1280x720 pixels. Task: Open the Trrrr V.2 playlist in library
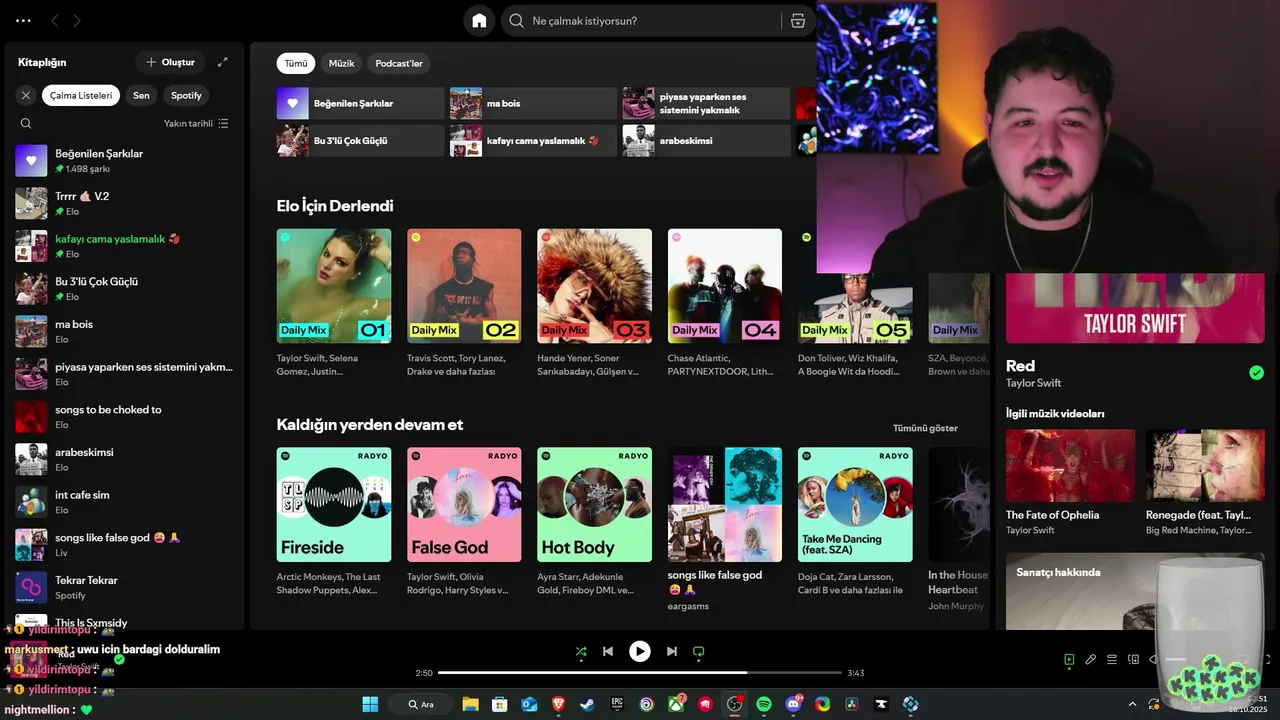coord(125,203)
